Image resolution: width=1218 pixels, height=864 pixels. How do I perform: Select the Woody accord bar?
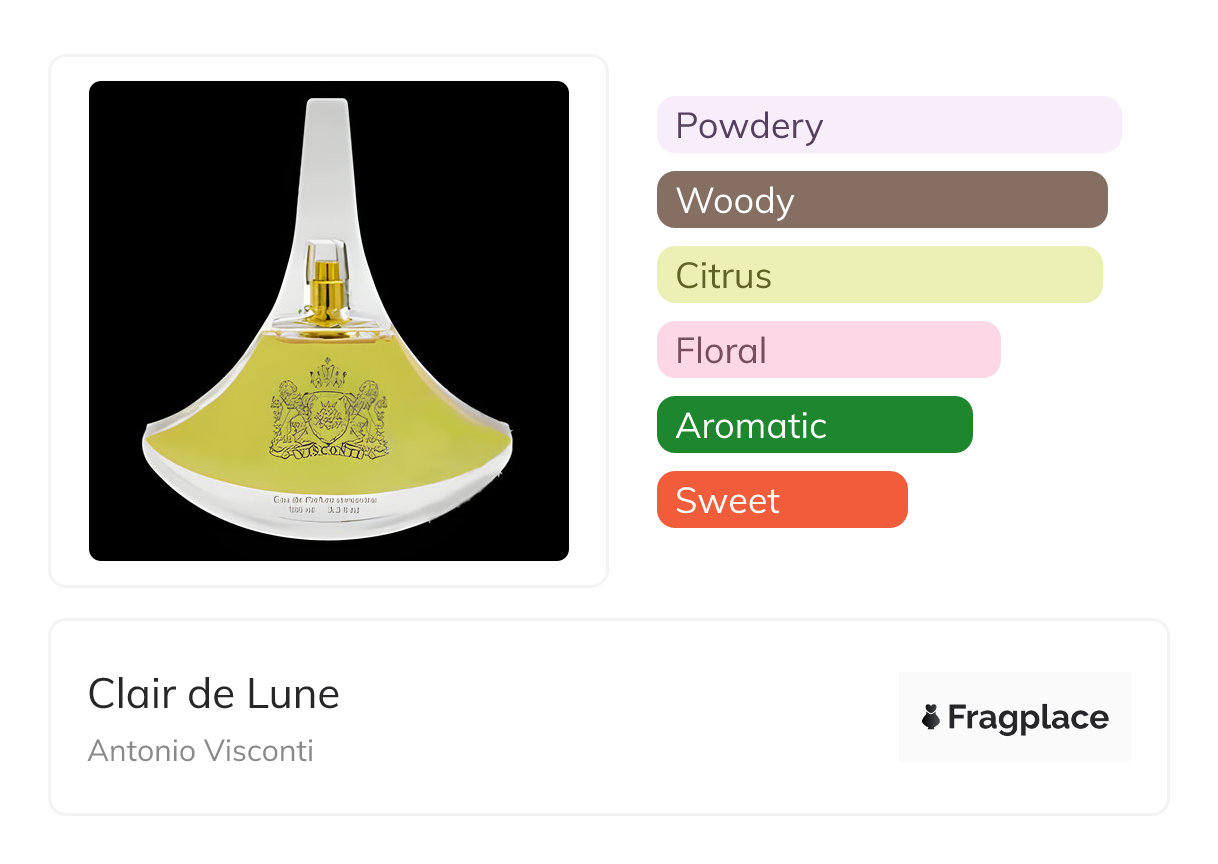(881, 200)
